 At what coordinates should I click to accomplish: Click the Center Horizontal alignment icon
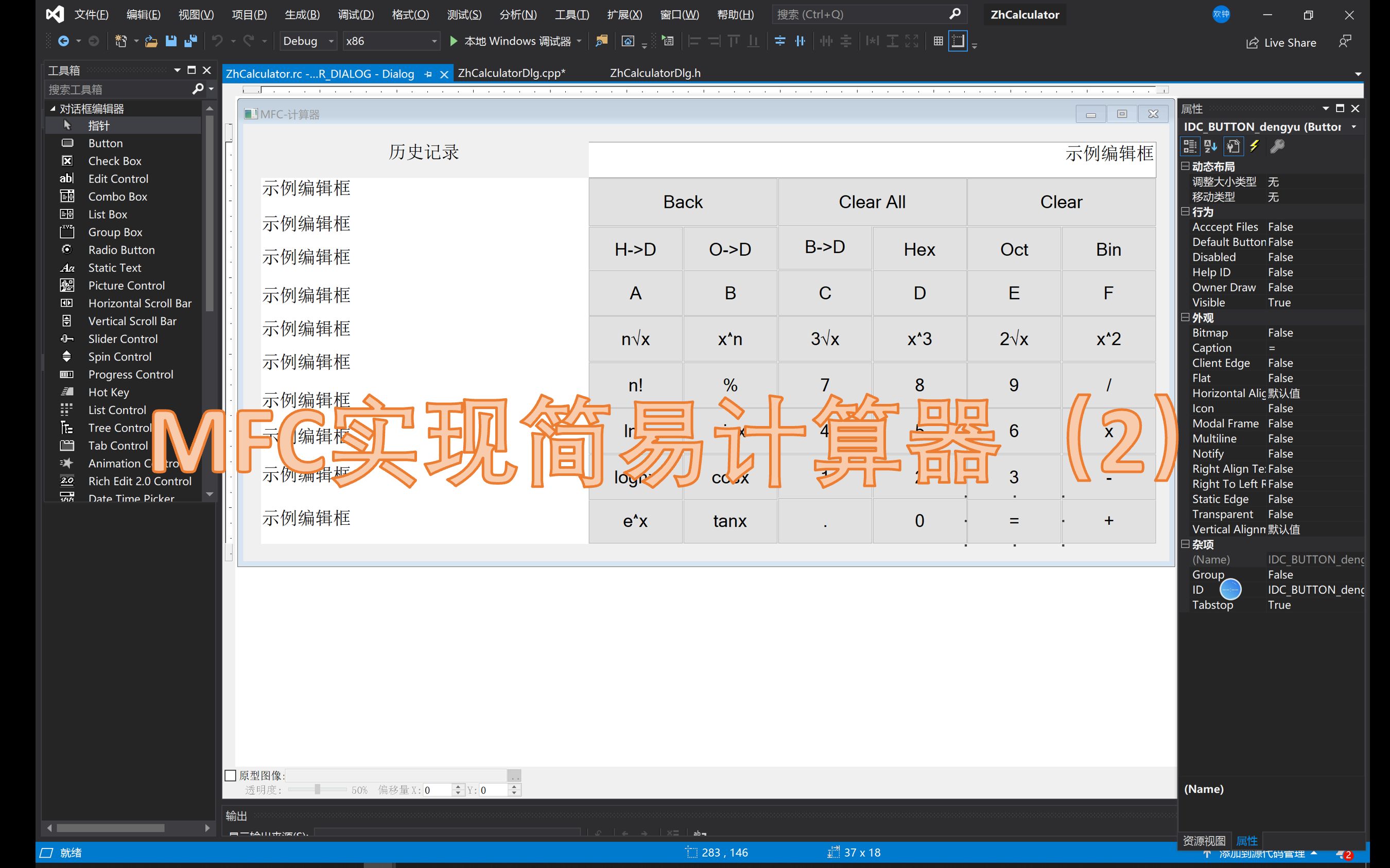pyautogui.click(x=800, y=41)
